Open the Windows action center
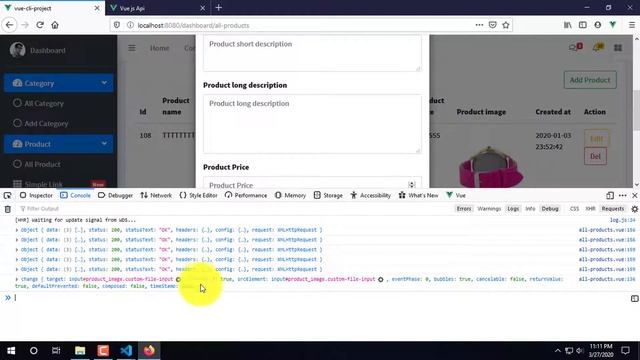The height and width of the screenshot is (360, 640). [625, 351]
